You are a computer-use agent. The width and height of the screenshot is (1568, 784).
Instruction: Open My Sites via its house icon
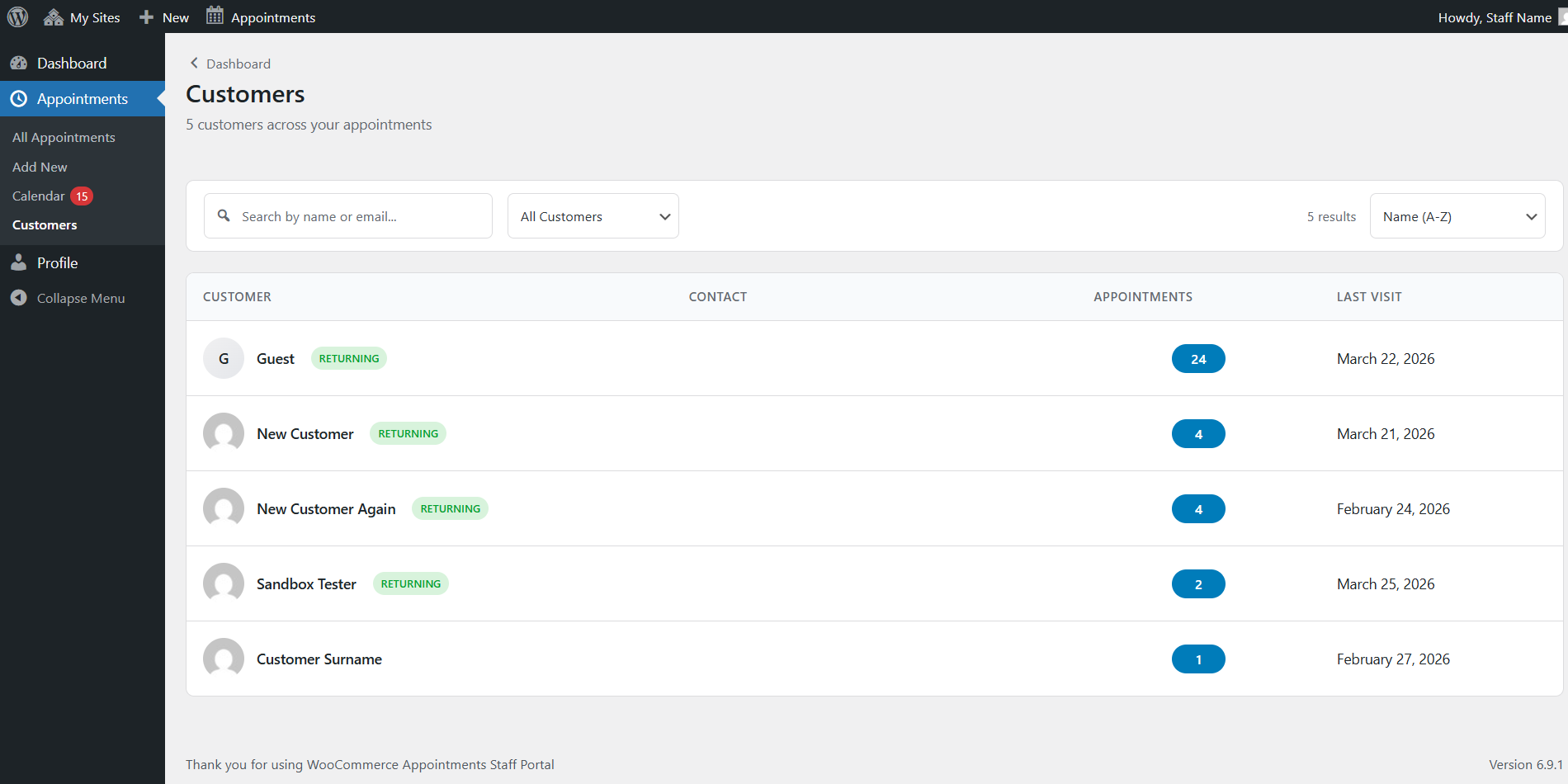tap(54, 17)
